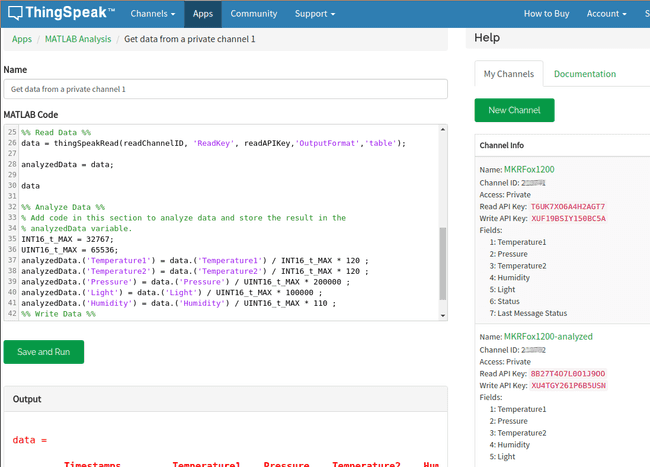Open the Apps menu item

point(203,14)
